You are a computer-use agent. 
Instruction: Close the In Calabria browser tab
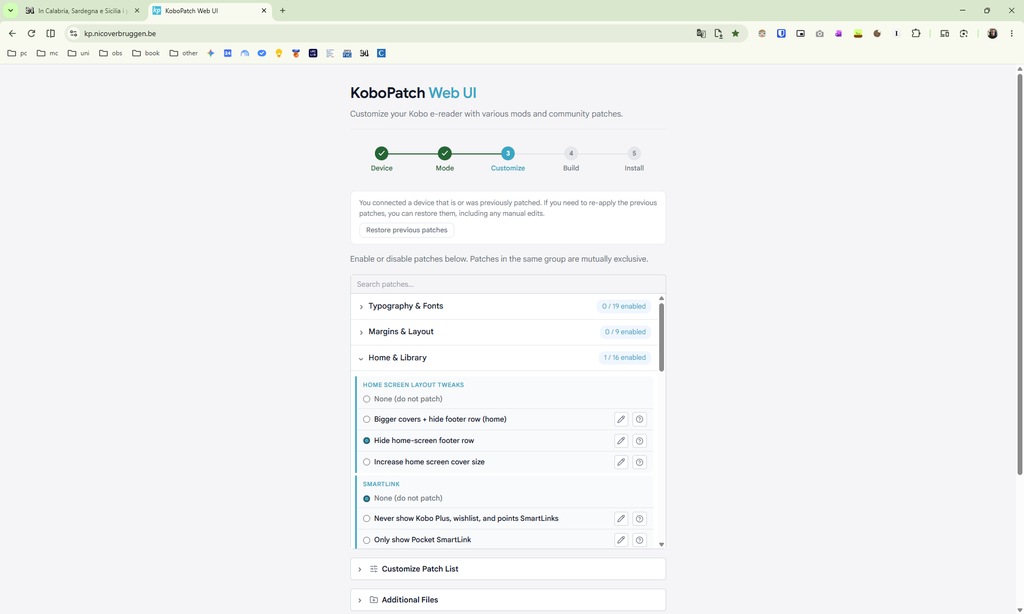pyautogui.click(x=136, y=10)
